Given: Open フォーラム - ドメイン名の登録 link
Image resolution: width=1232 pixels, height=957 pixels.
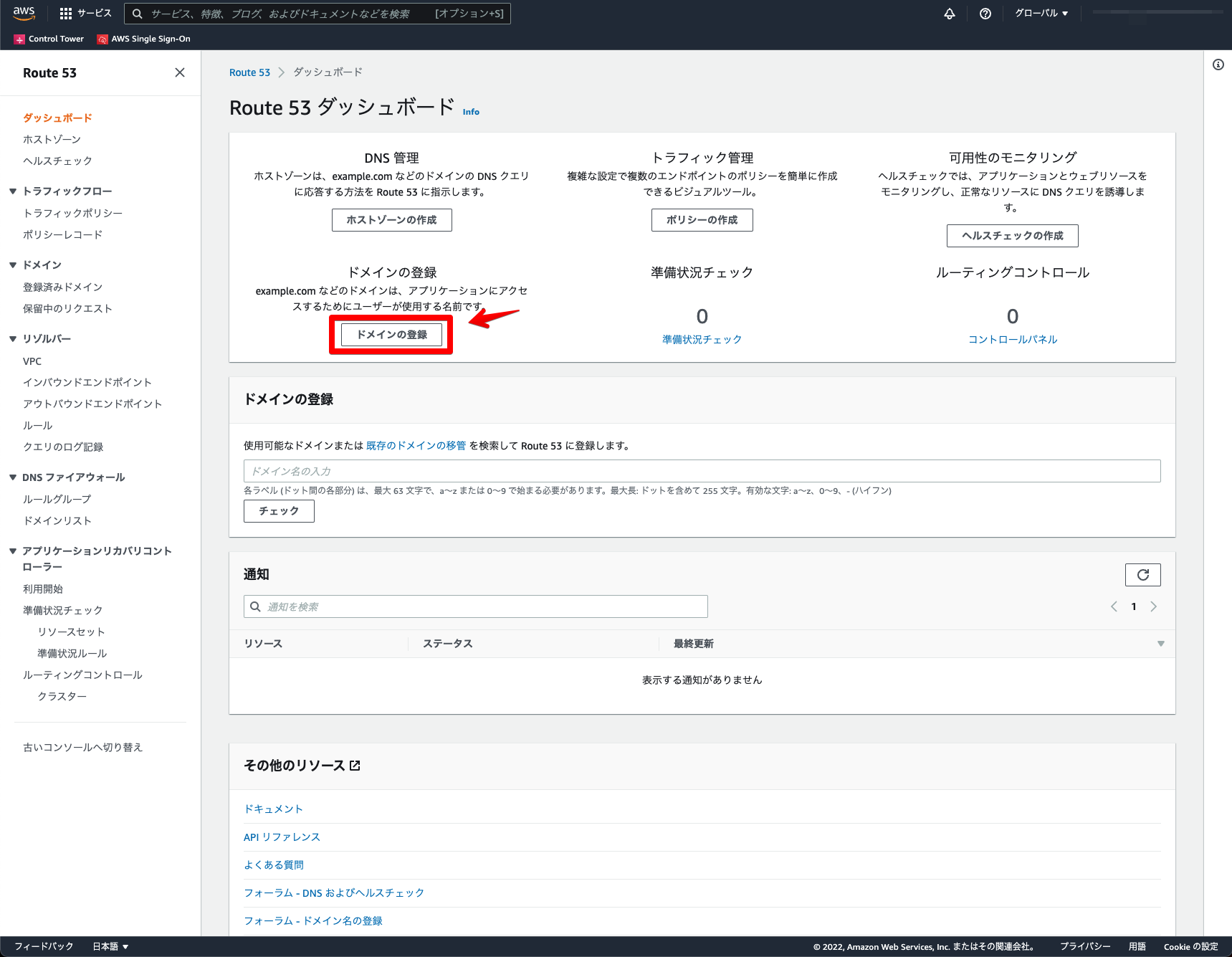Looking at the screenshot, I should coord(313,920).
